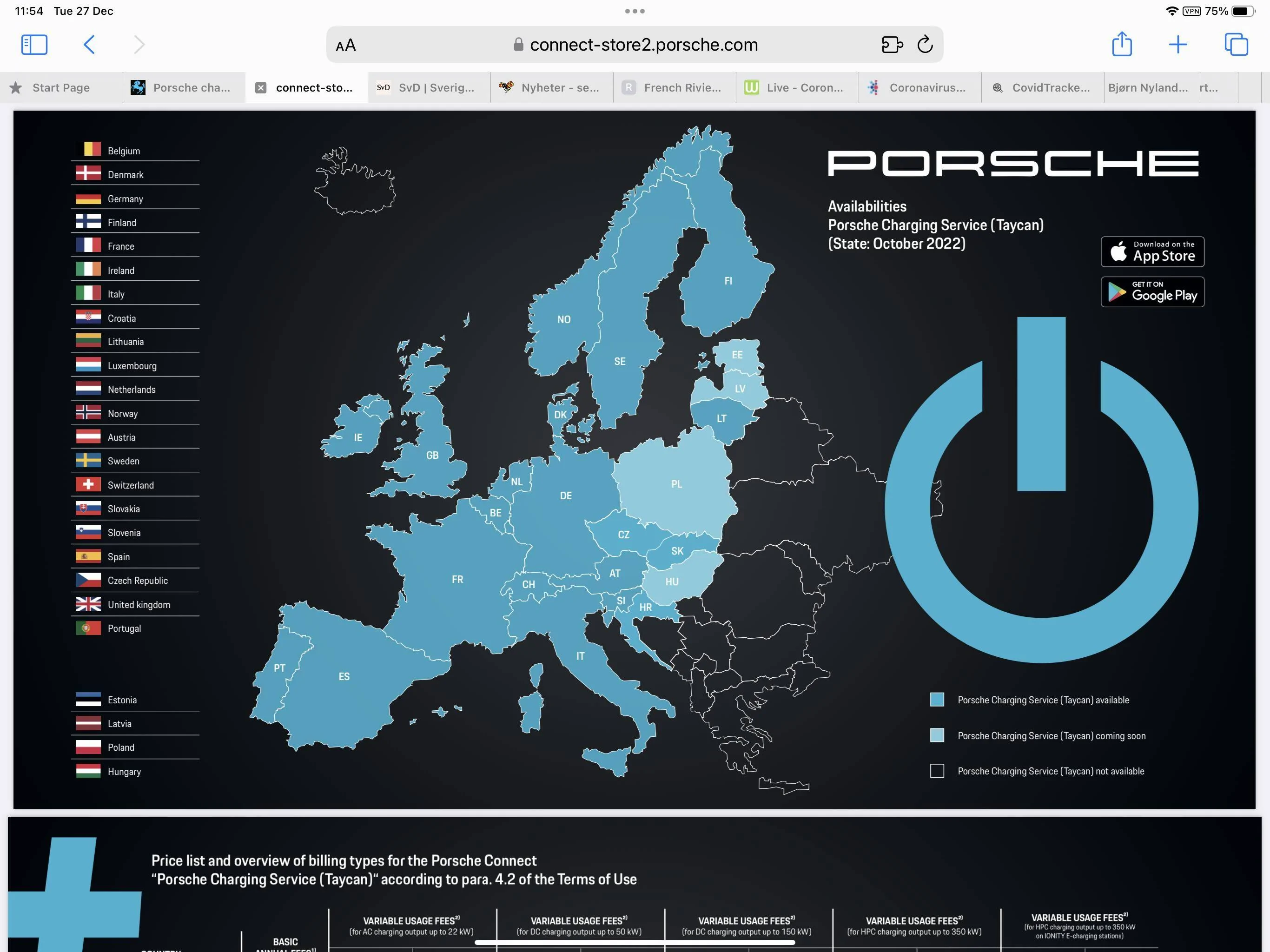
Task: Click the United kingdom flag icon
Action: (x=88, y=603)
